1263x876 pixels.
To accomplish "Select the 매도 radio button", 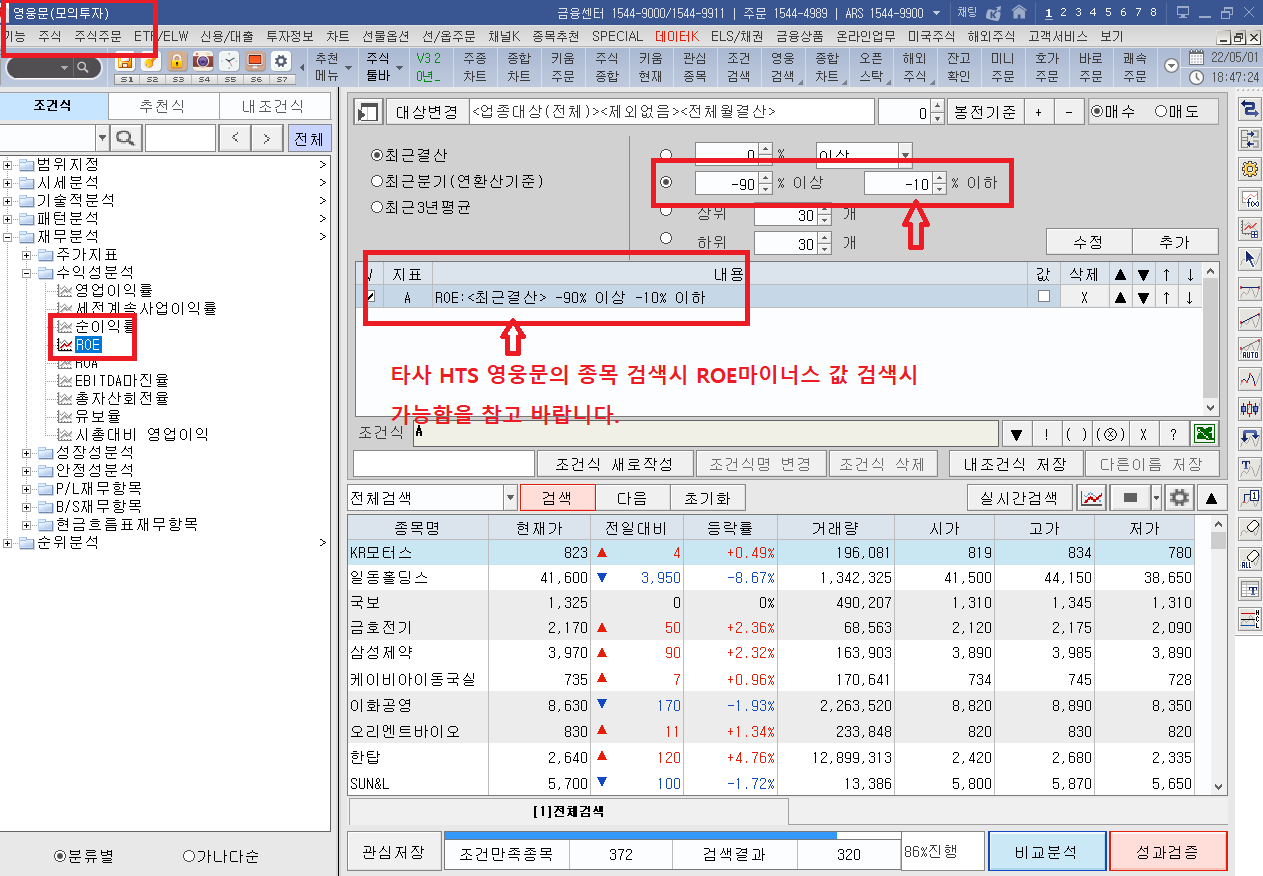I will [1161, 112].
